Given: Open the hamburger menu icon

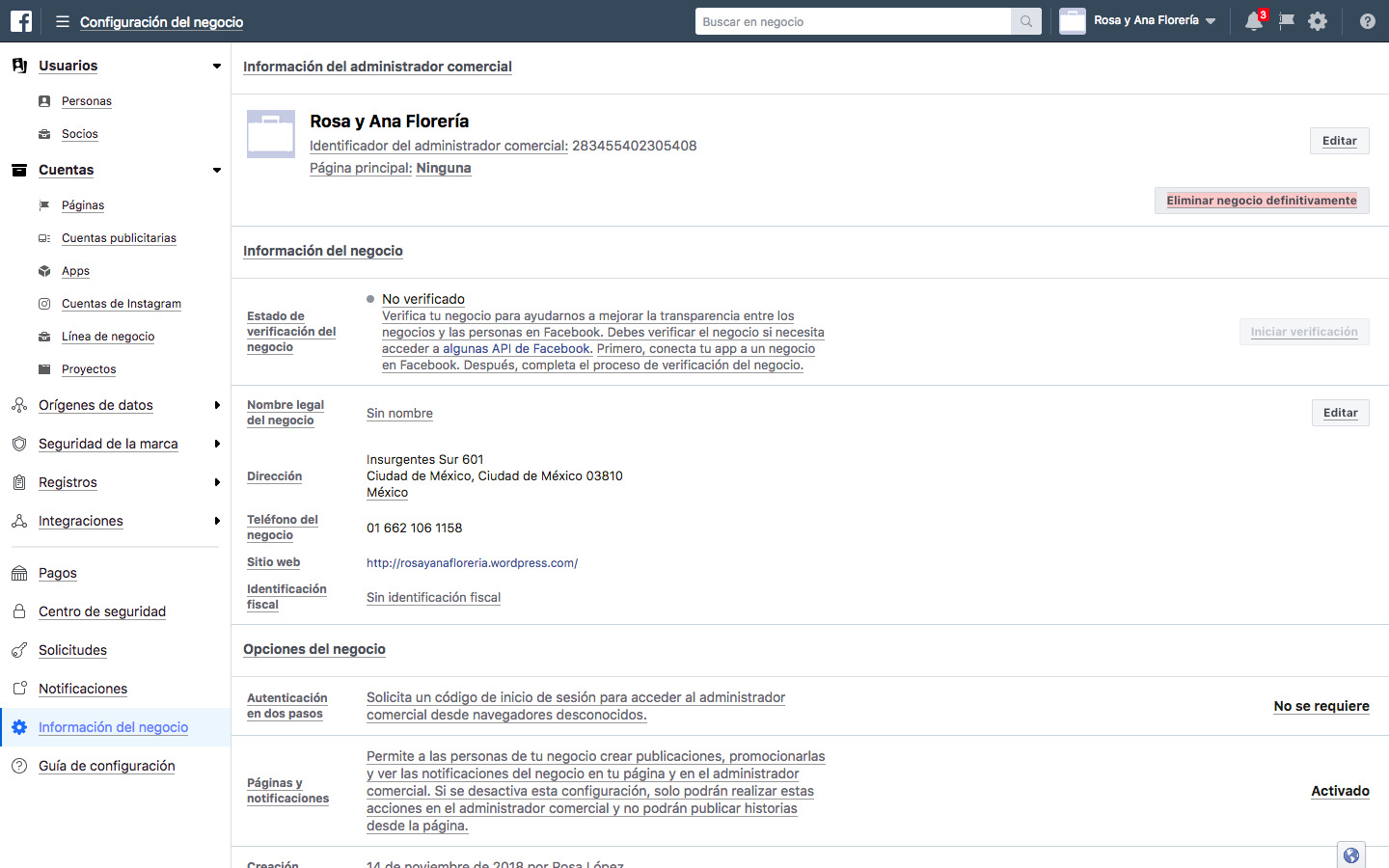Looking at the screenshot, I should pos(63,21).
